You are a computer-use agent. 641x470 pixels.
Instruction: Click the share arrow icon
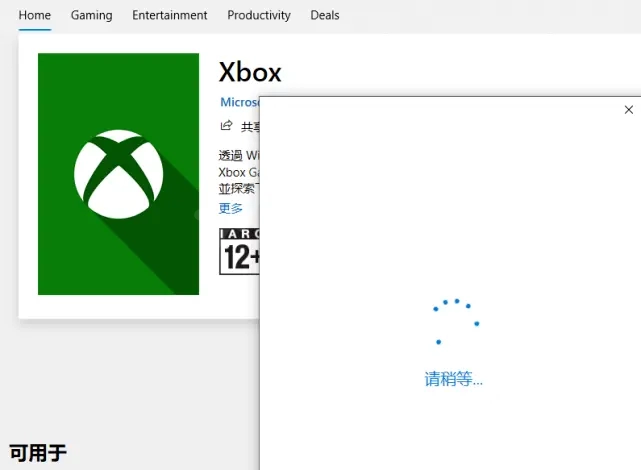[x=226, y=126]
